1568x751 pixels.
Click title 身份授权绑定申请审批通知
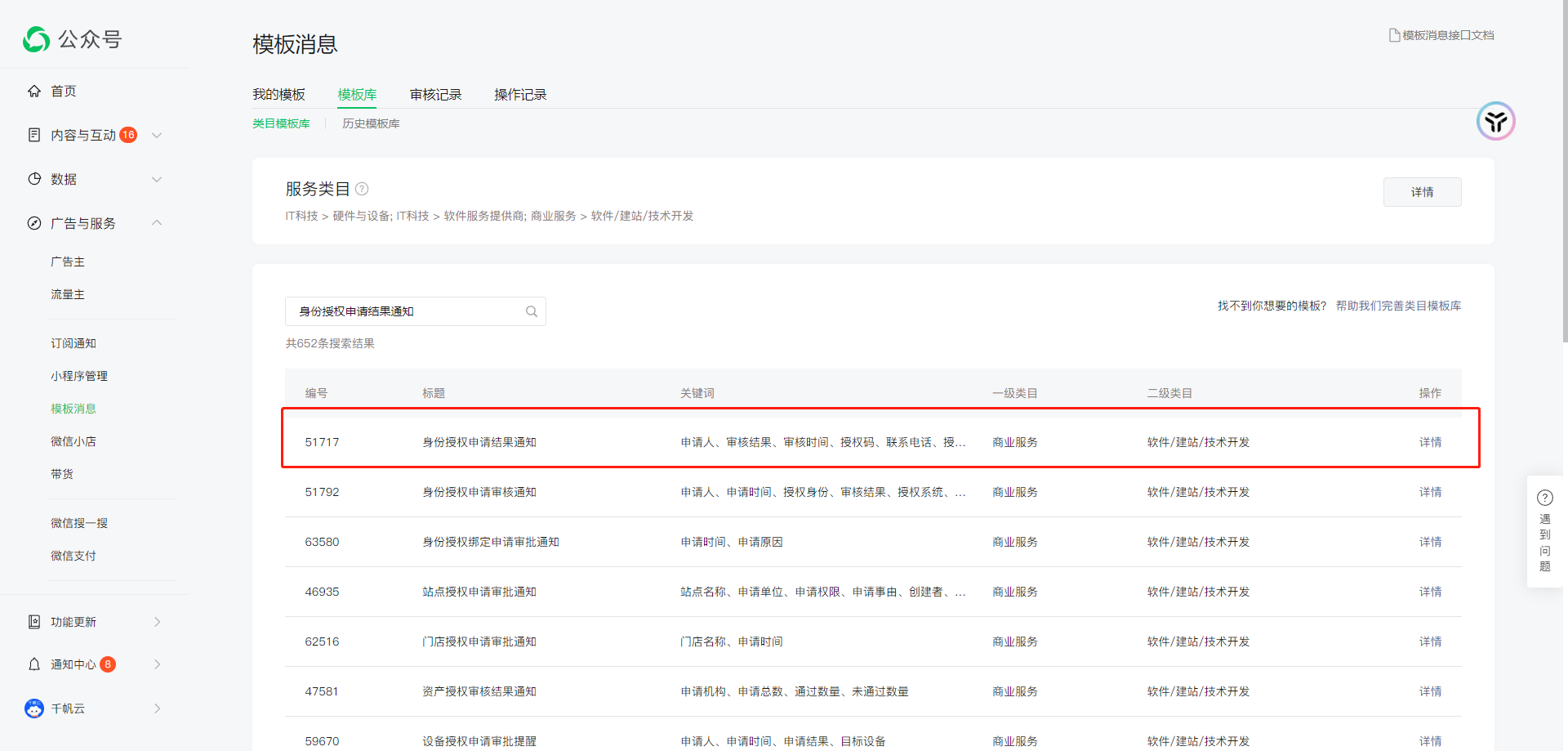[491, 542]
